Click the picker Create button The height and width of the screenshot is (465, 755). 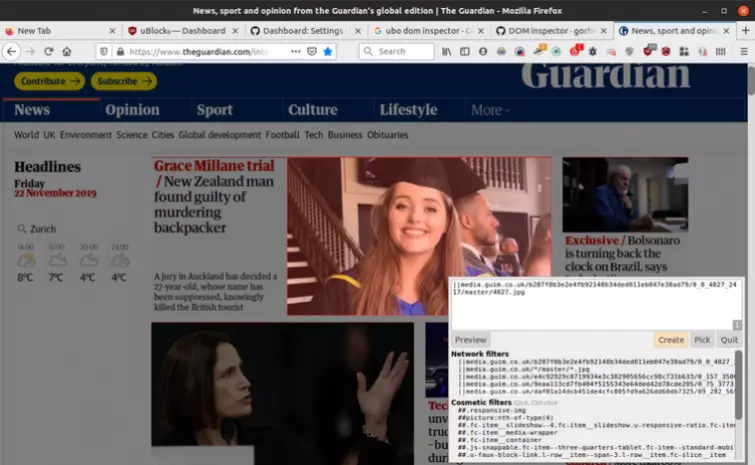671,340
